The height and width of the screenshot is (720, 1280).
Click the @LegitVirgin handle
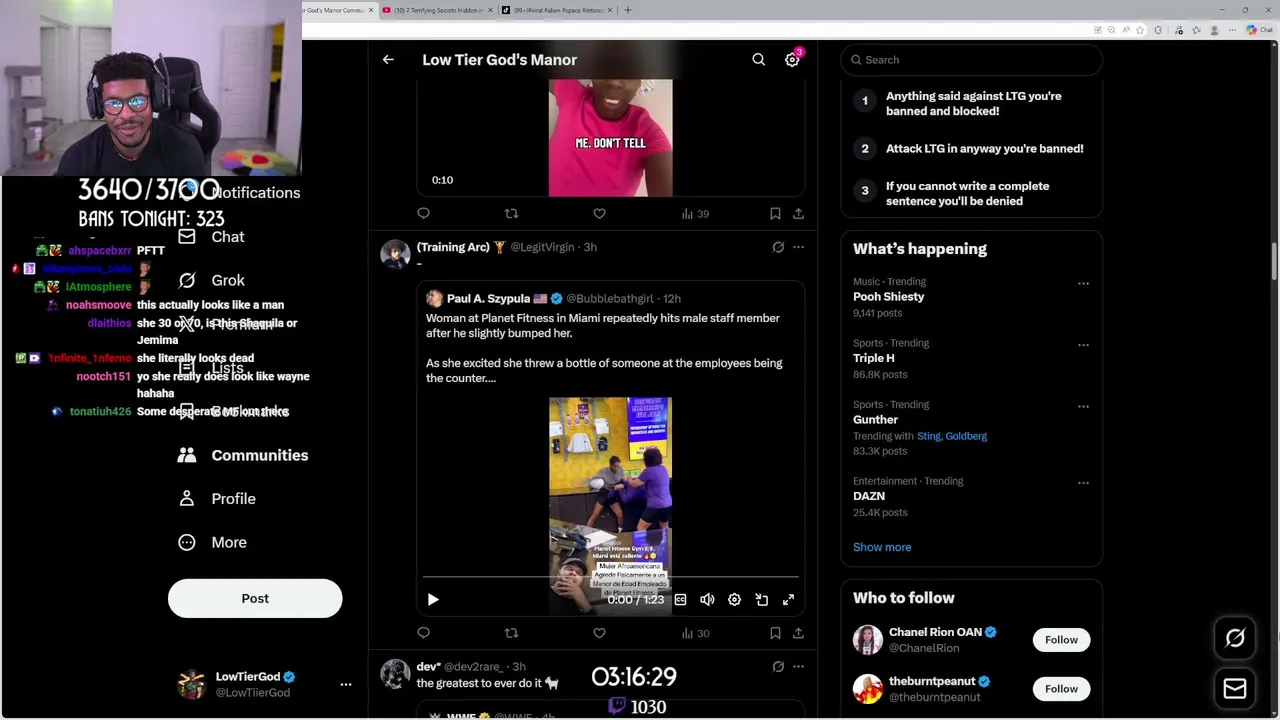[542, 247]
